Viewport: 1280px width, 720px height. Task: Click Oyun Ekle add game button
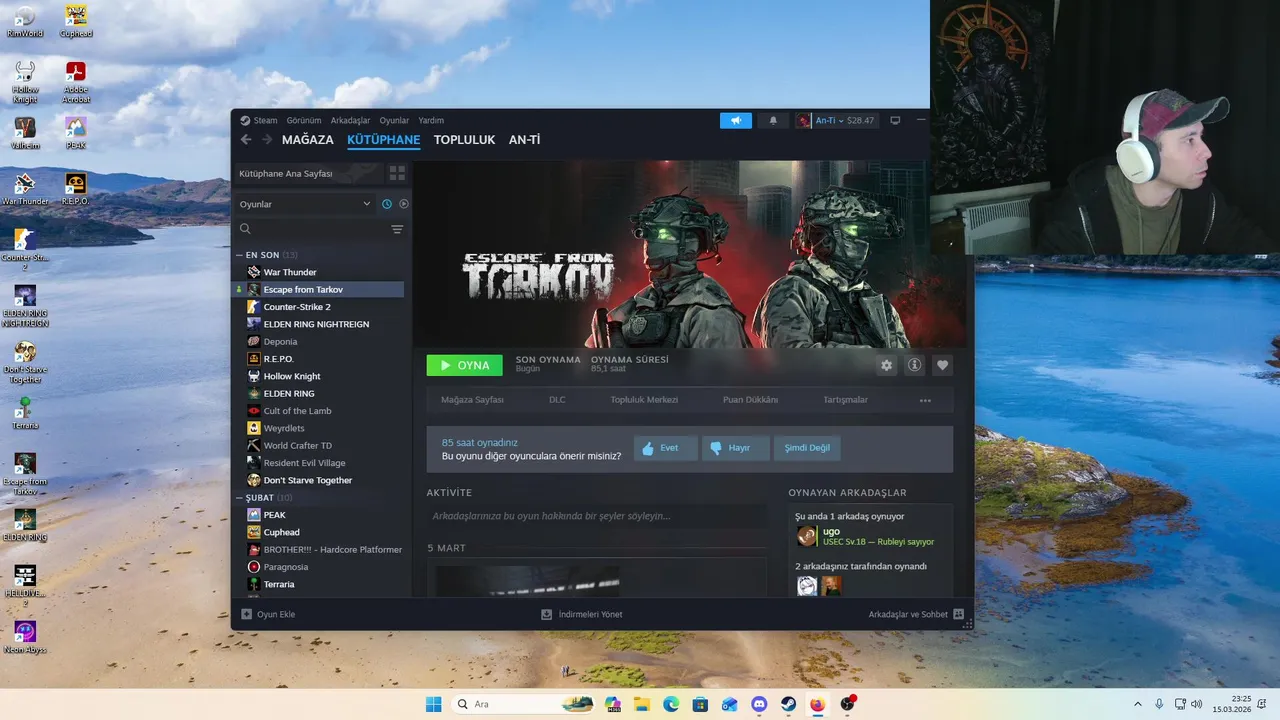point(268,614)
